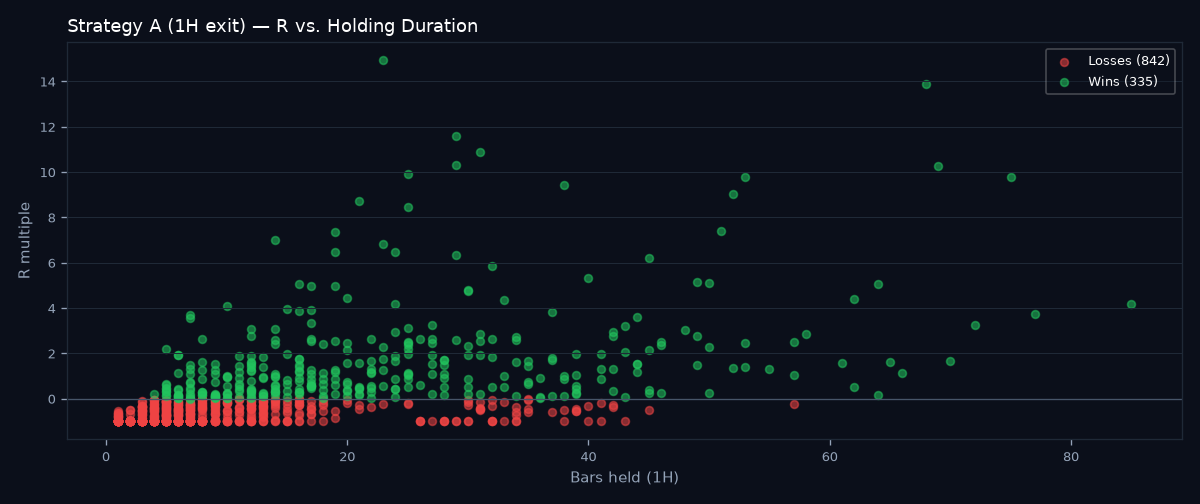Screen dimensions: 1200x504
Task: Click the x-axis tick label '40'
Action: coord(588,456)
